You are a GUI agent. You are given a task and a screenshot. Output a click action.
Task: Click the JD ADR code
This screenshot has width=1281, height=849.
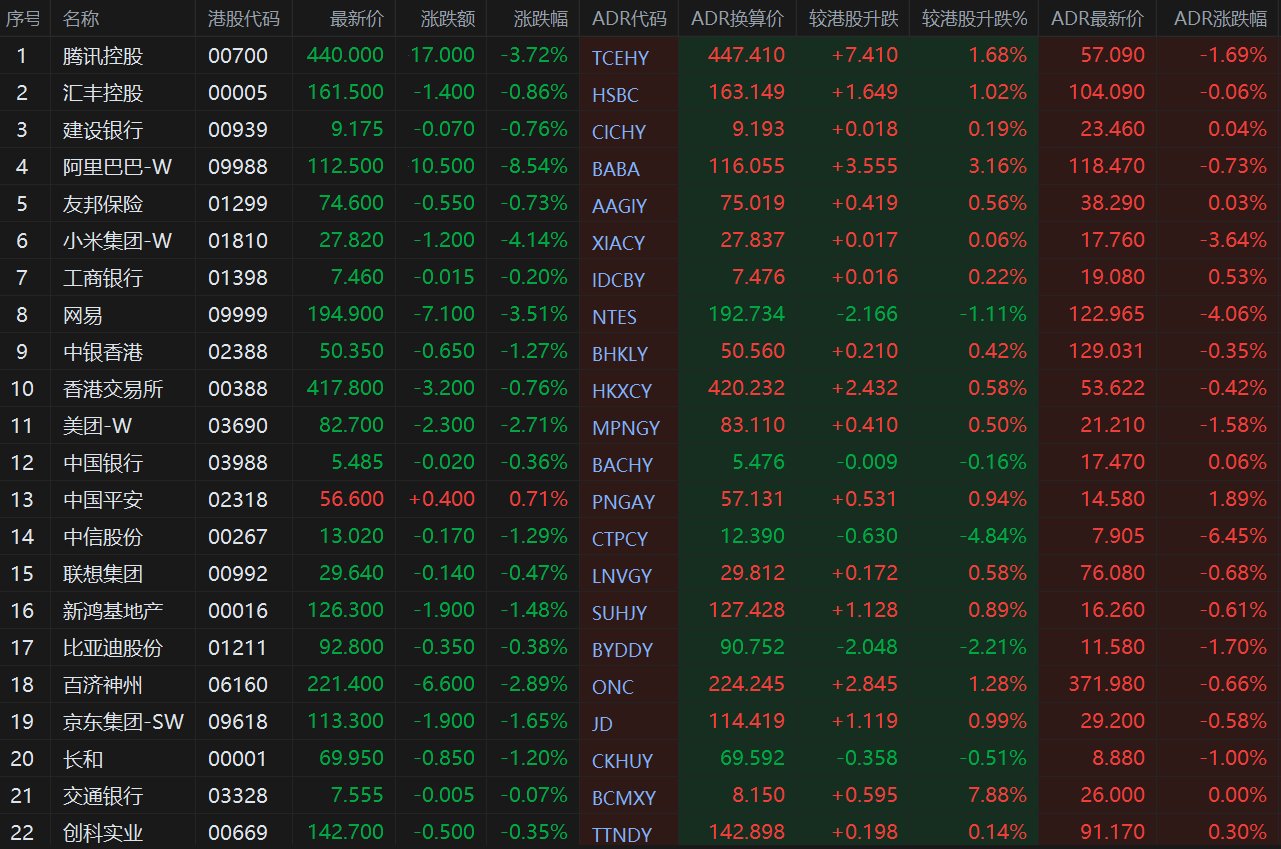point(603,724)
